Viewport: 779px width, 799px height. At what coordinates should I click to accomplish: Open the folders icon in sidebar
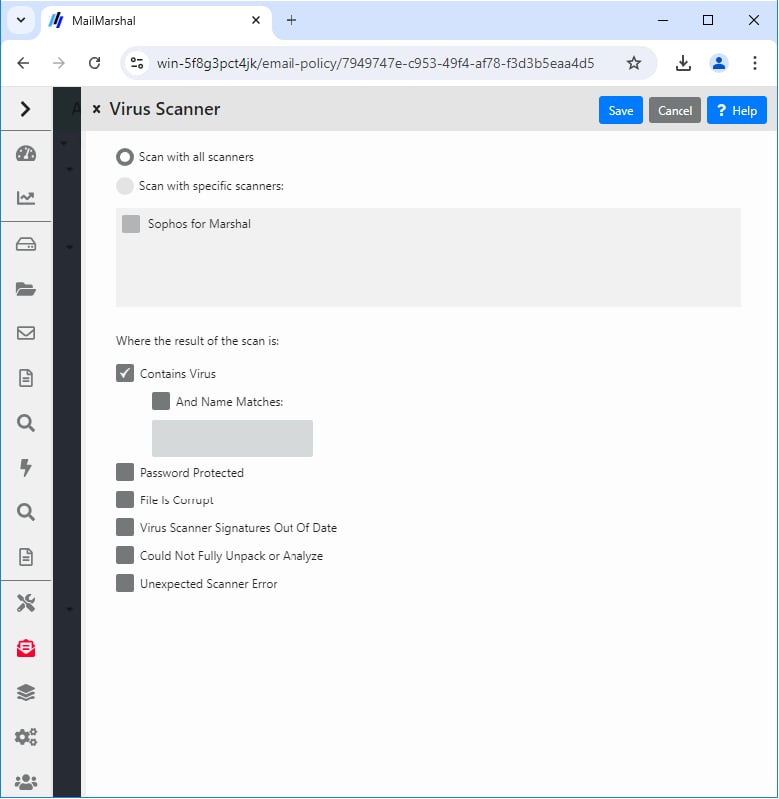25,289
